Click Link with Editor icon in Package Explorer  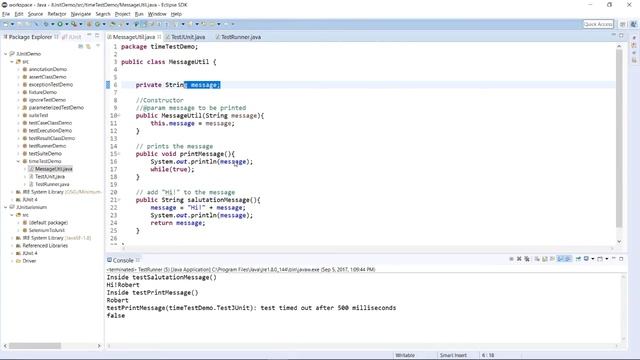(x=88, y=46)
